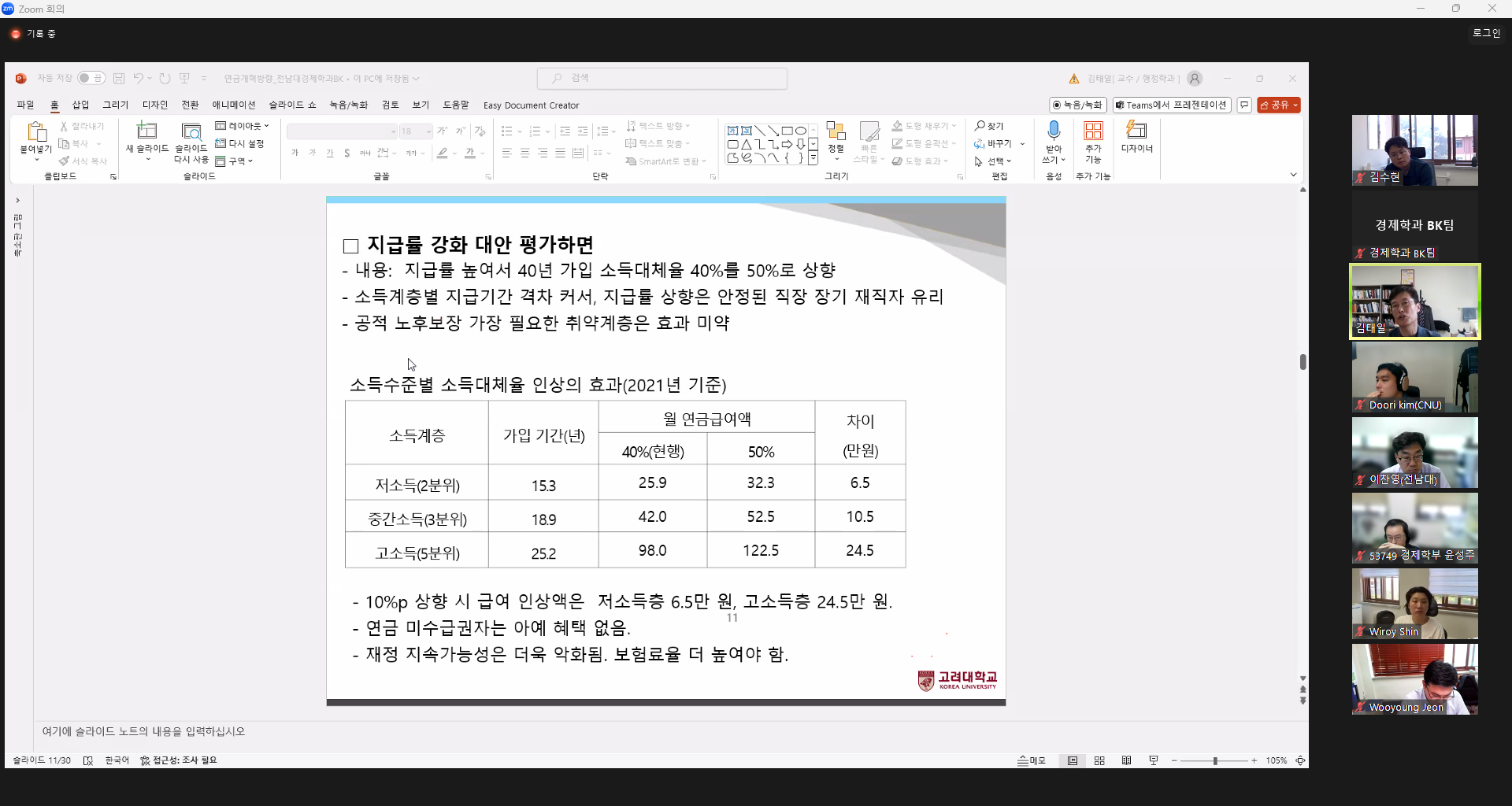Switch to Slide Sorter view icon

(x=1099, y=761)
